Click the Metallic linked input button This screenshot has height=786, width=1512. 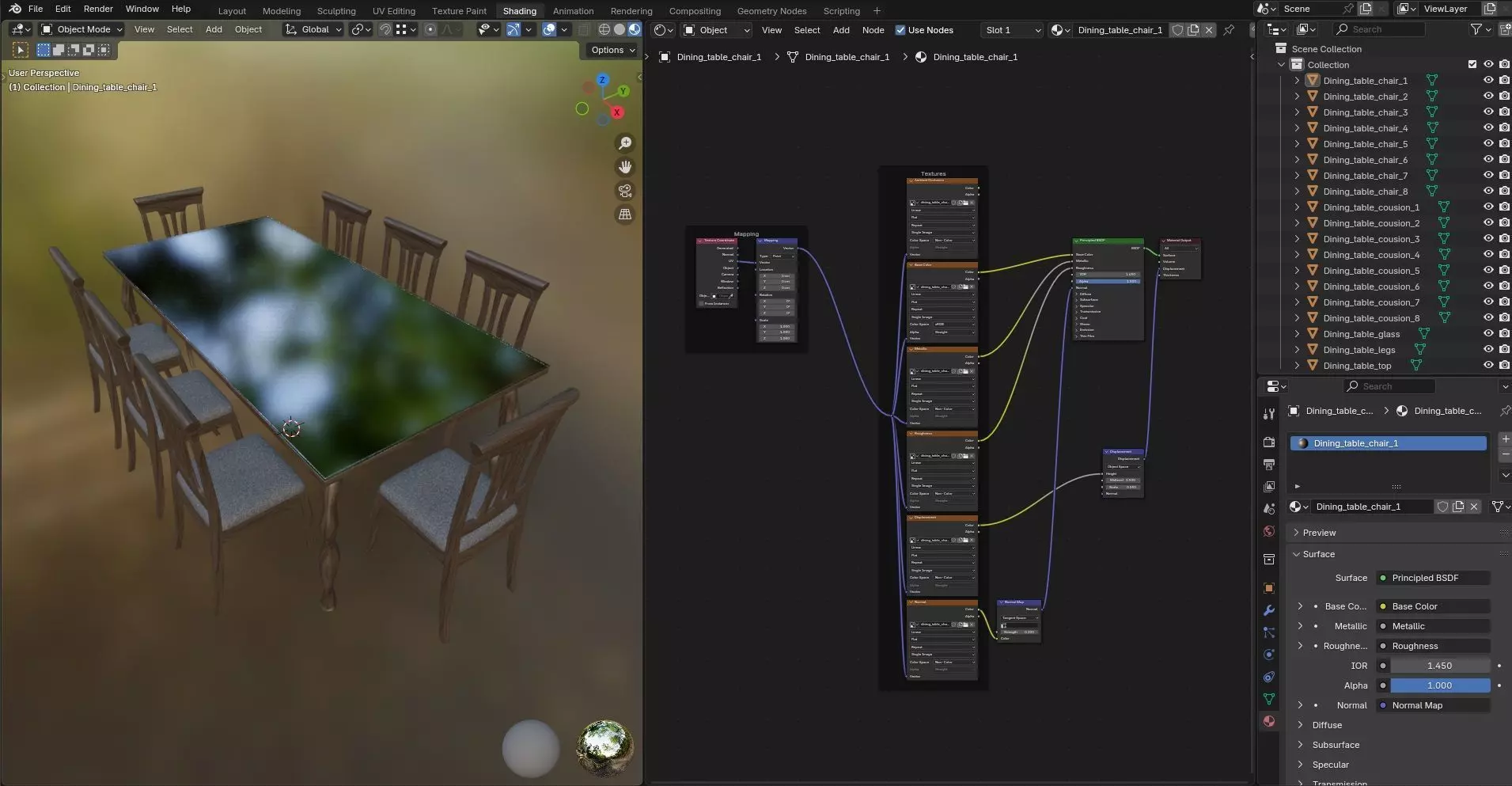(x=1433, y=626)
